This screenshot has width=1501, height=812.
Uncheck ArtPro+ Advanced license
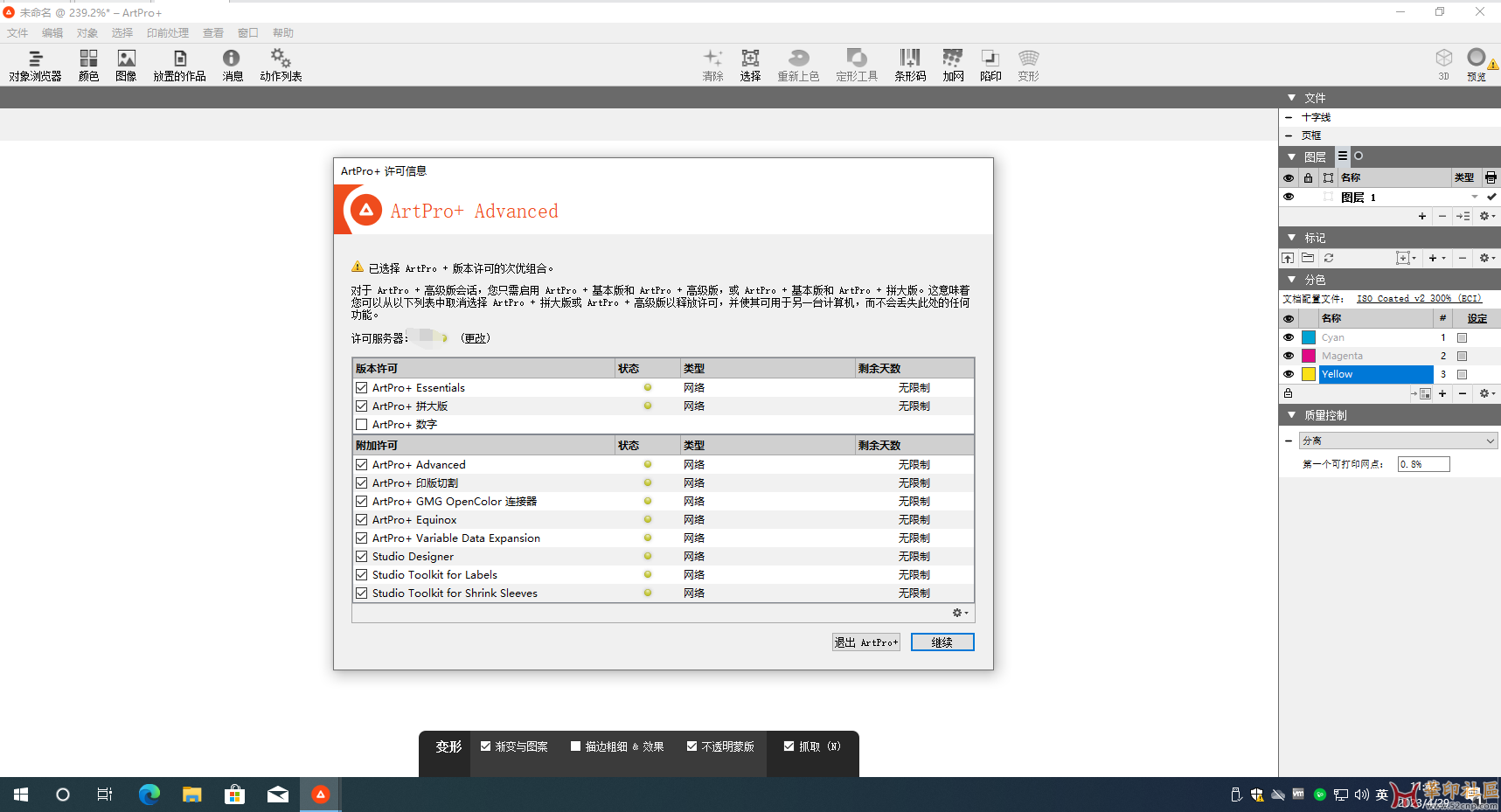361,464
